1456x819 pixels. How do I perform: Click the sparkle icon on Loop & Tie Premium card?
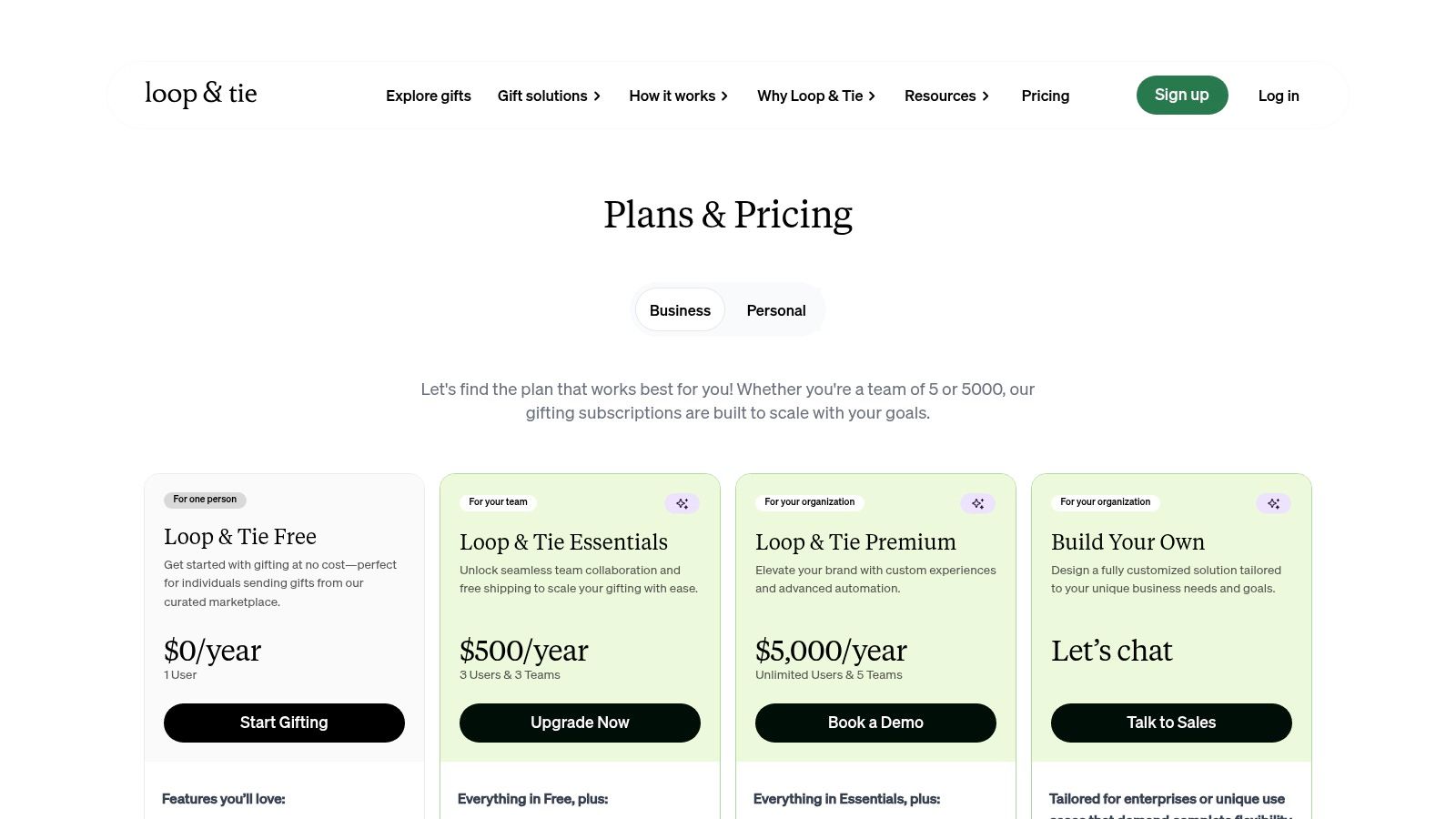(x=977, y=503)
